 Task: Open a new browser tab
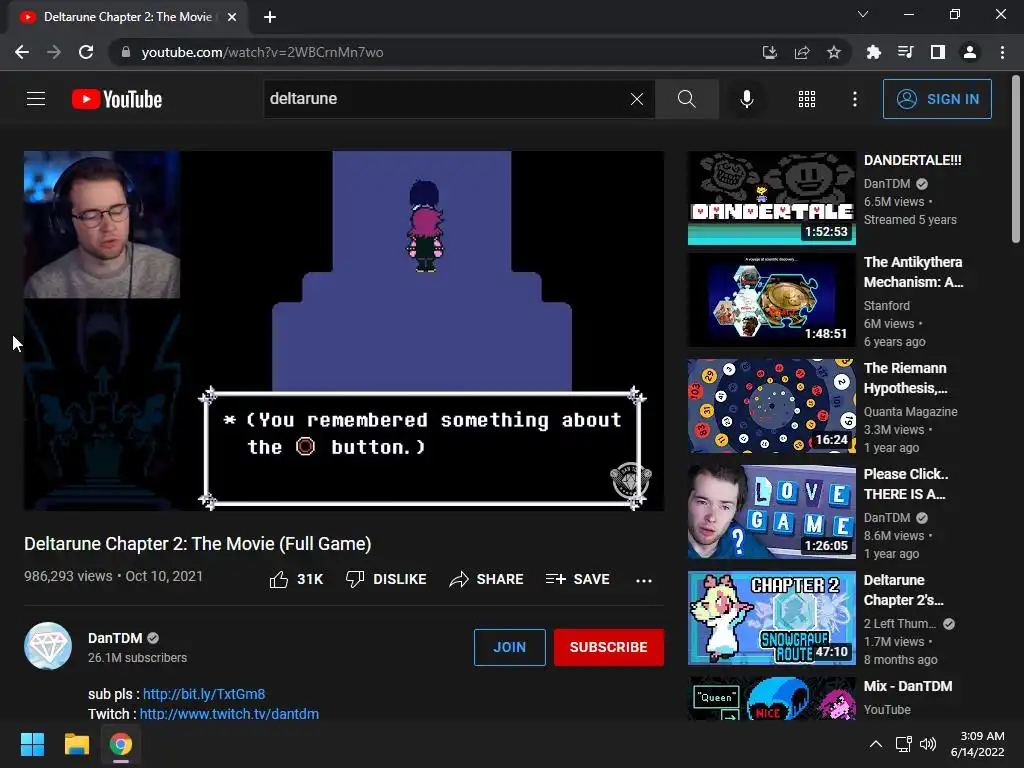[270, 17]
